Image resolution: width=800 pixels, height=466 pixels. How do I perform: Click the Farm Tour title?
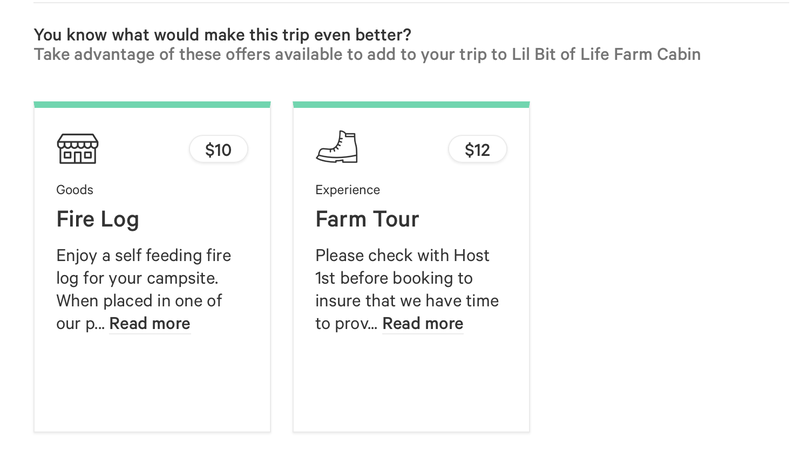pos(367,219)
